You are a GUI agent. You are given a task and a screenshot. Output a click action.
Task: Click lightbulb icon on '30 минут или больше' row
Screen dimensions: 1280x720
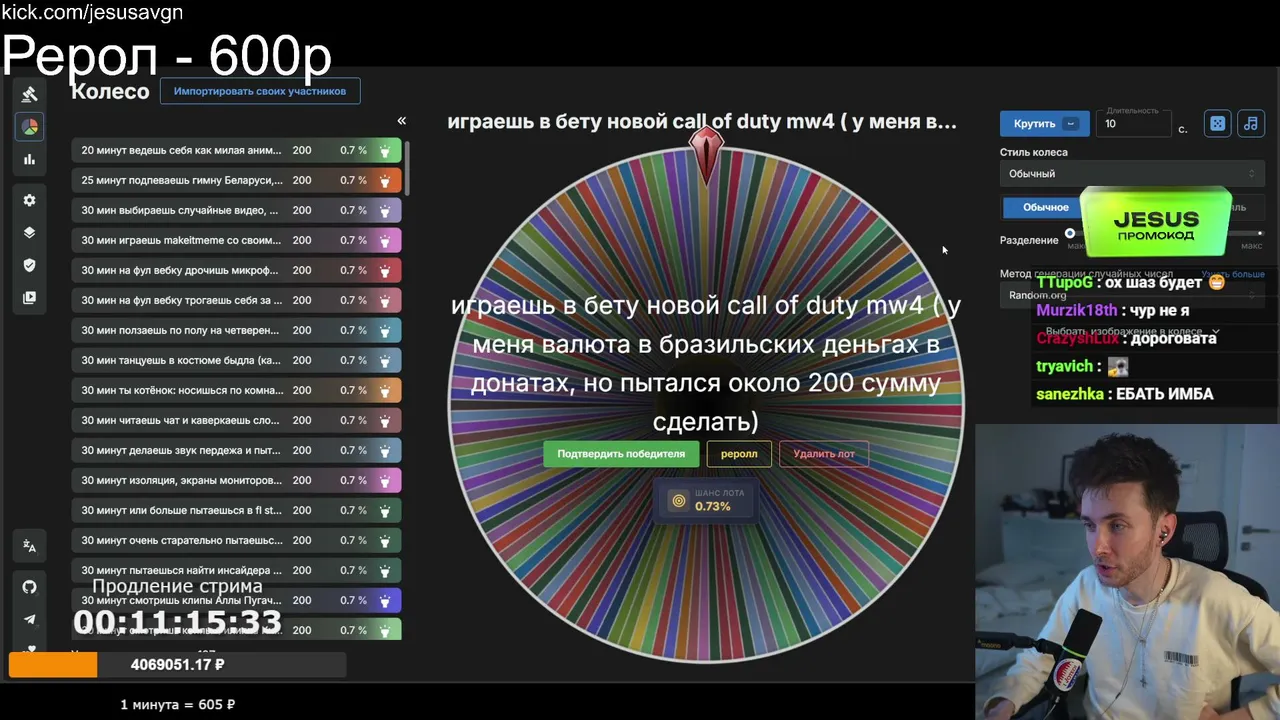point(385,511)
